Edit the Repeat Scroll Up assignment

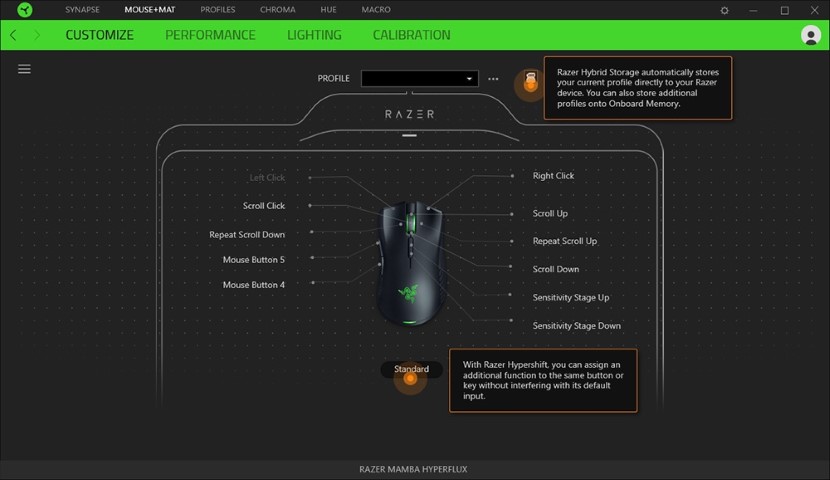tap(565, 241)
